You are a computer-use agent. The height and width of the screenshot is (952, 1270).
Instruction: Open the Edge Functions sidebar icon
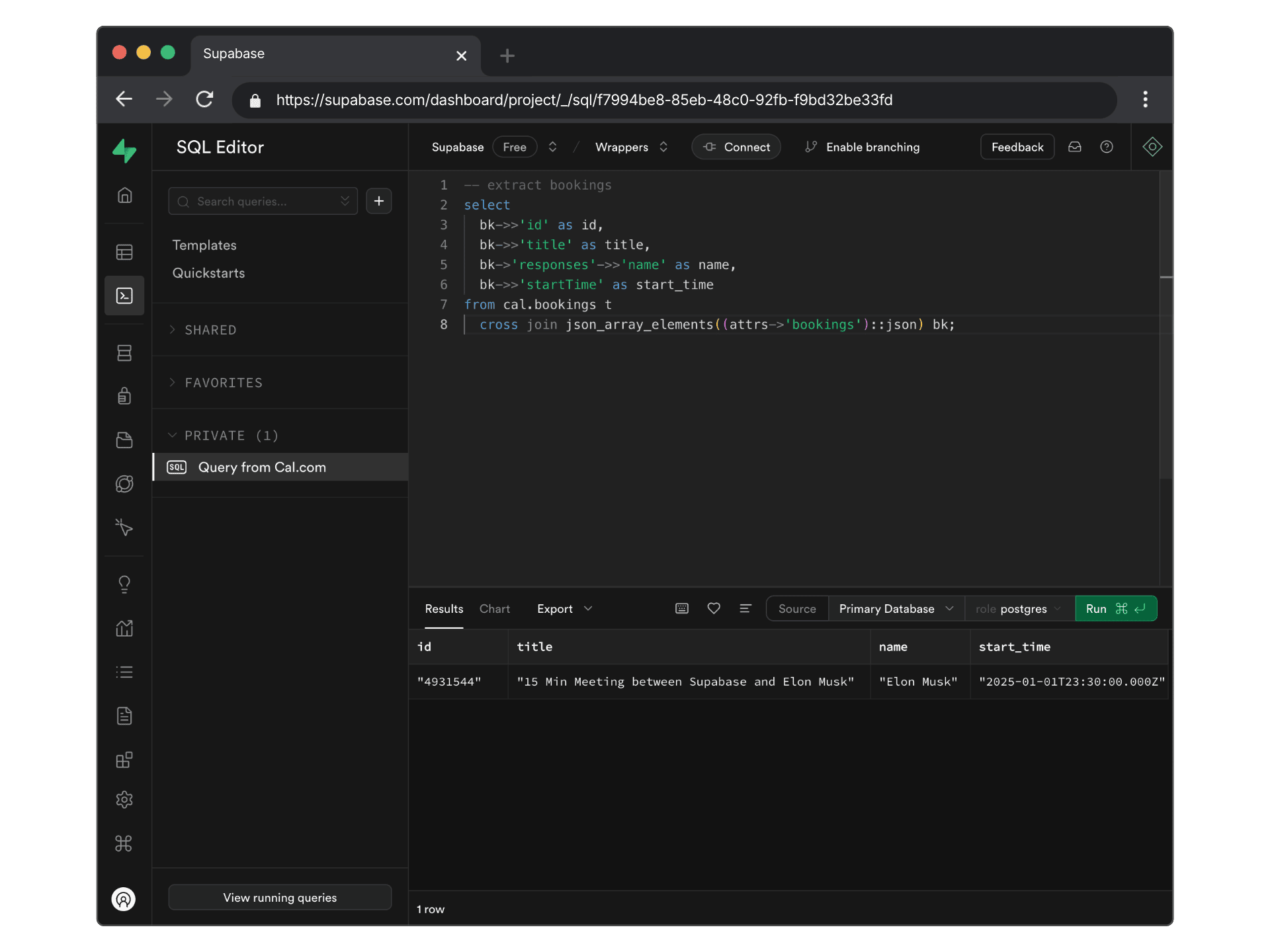click(124, 484)
